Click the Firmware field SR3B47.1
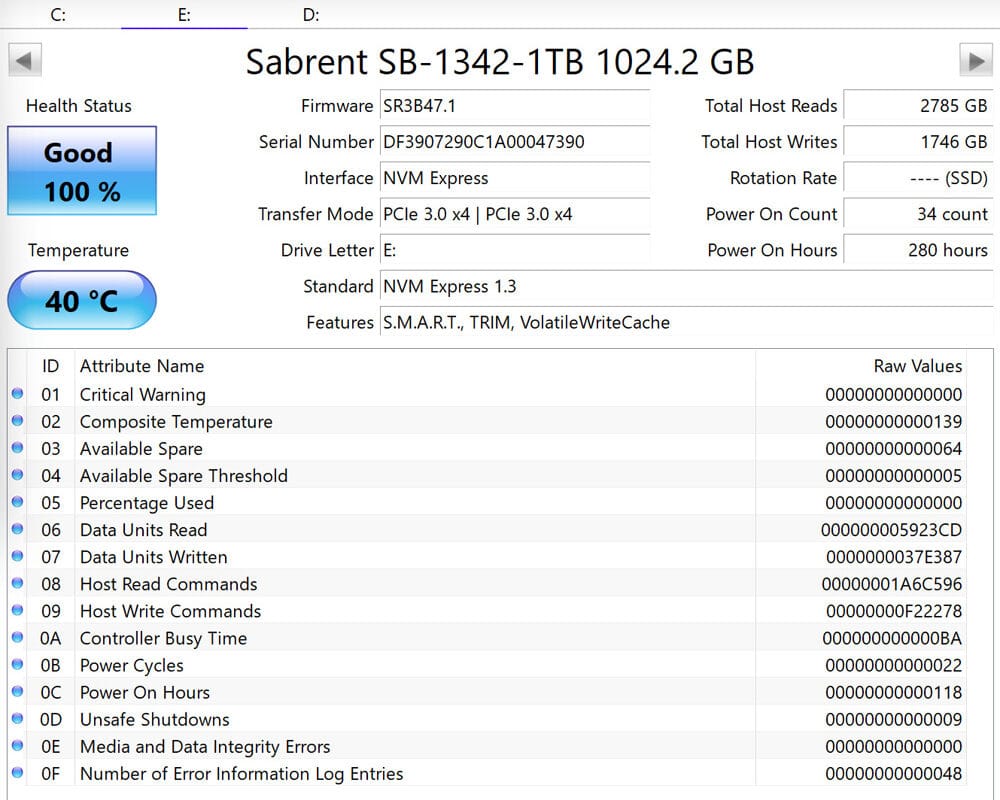Screen dimensions: 1000x800 [x=515, y=106]
